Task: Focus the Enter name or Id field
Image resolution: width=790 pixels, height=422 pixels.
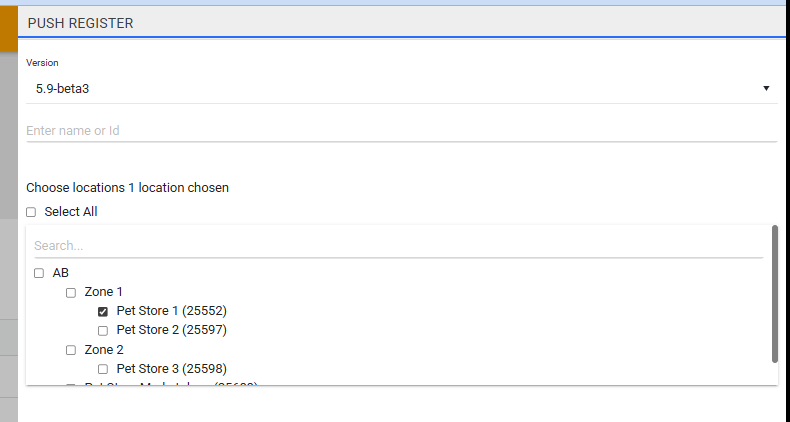Action: 400,130
